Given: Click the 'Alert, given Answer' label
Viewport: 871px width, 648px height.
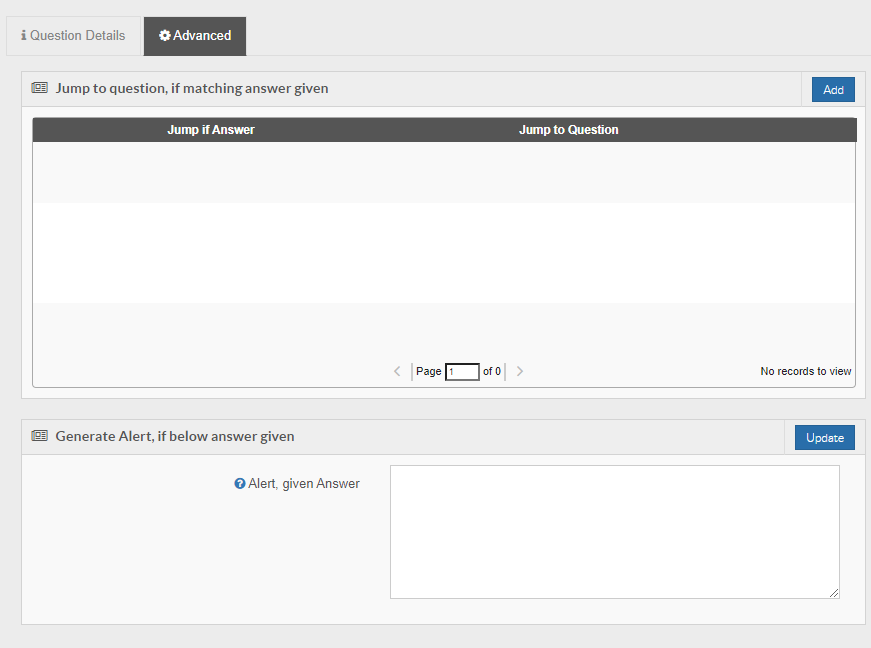Looking at the screenshot, I should [x=304, y=484].
